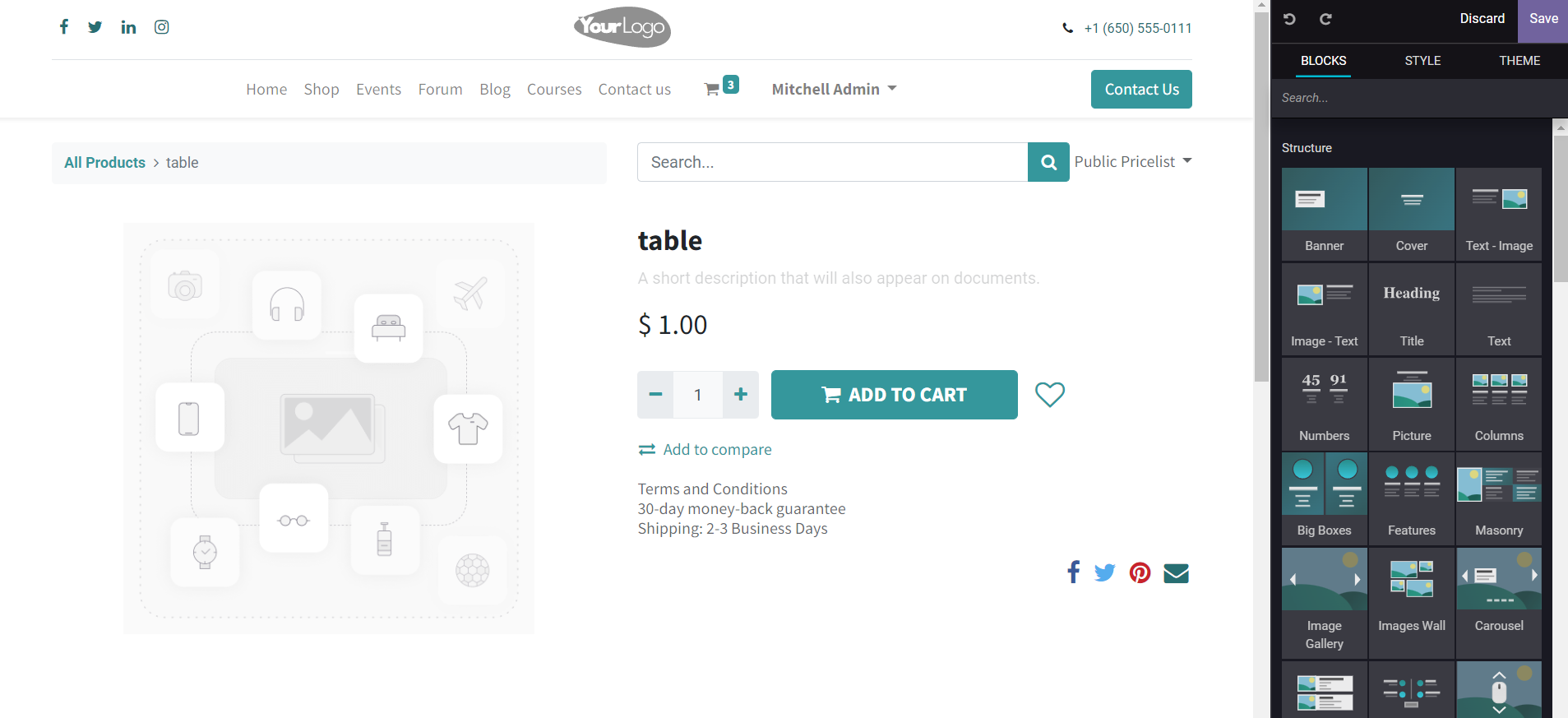Screen dimensions: 1568x718
Task: Click the redo icon in editor toolbar
Action: (1325, 19)
